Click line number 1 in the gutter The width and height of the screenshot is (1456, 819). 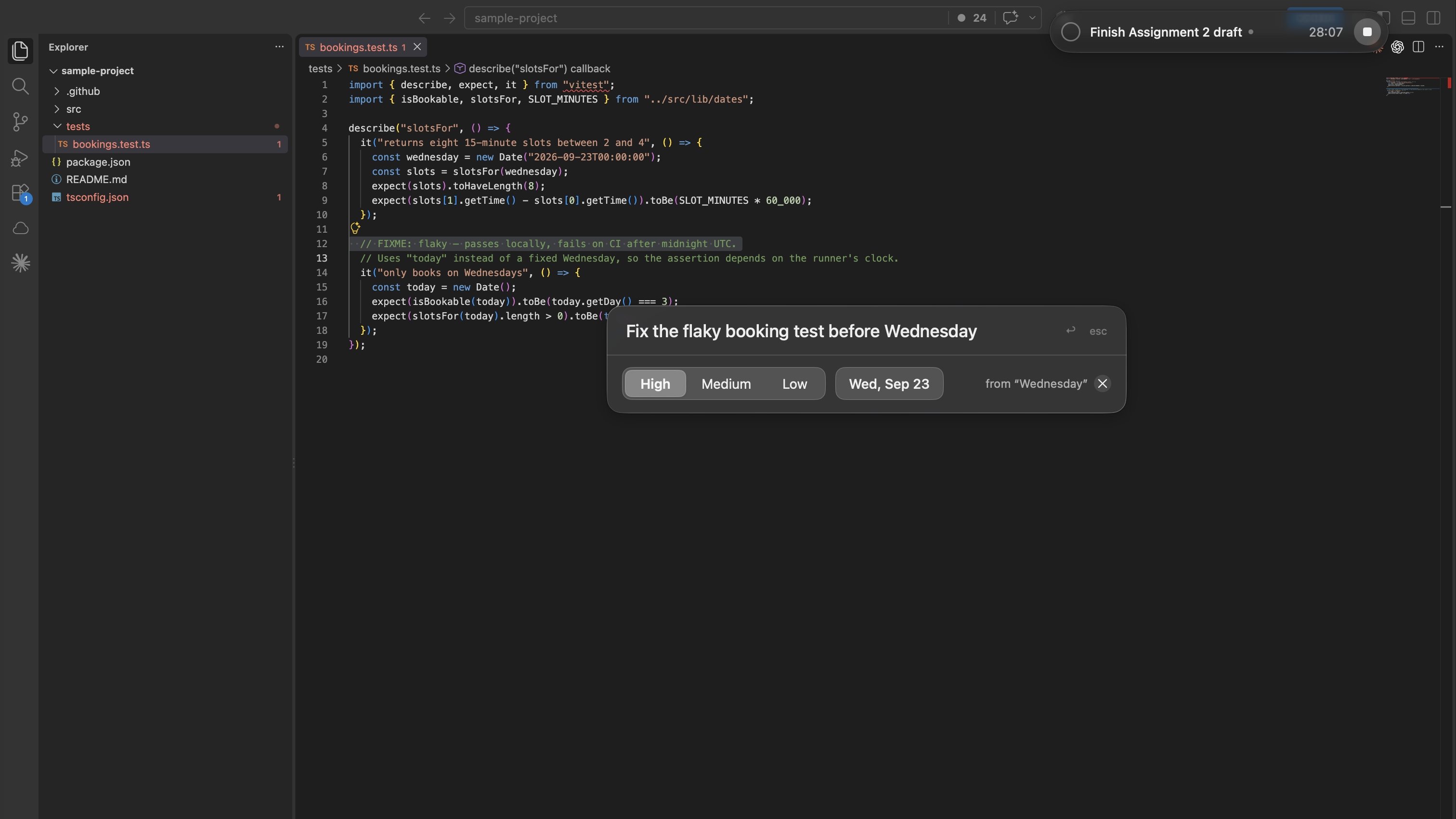325,85
